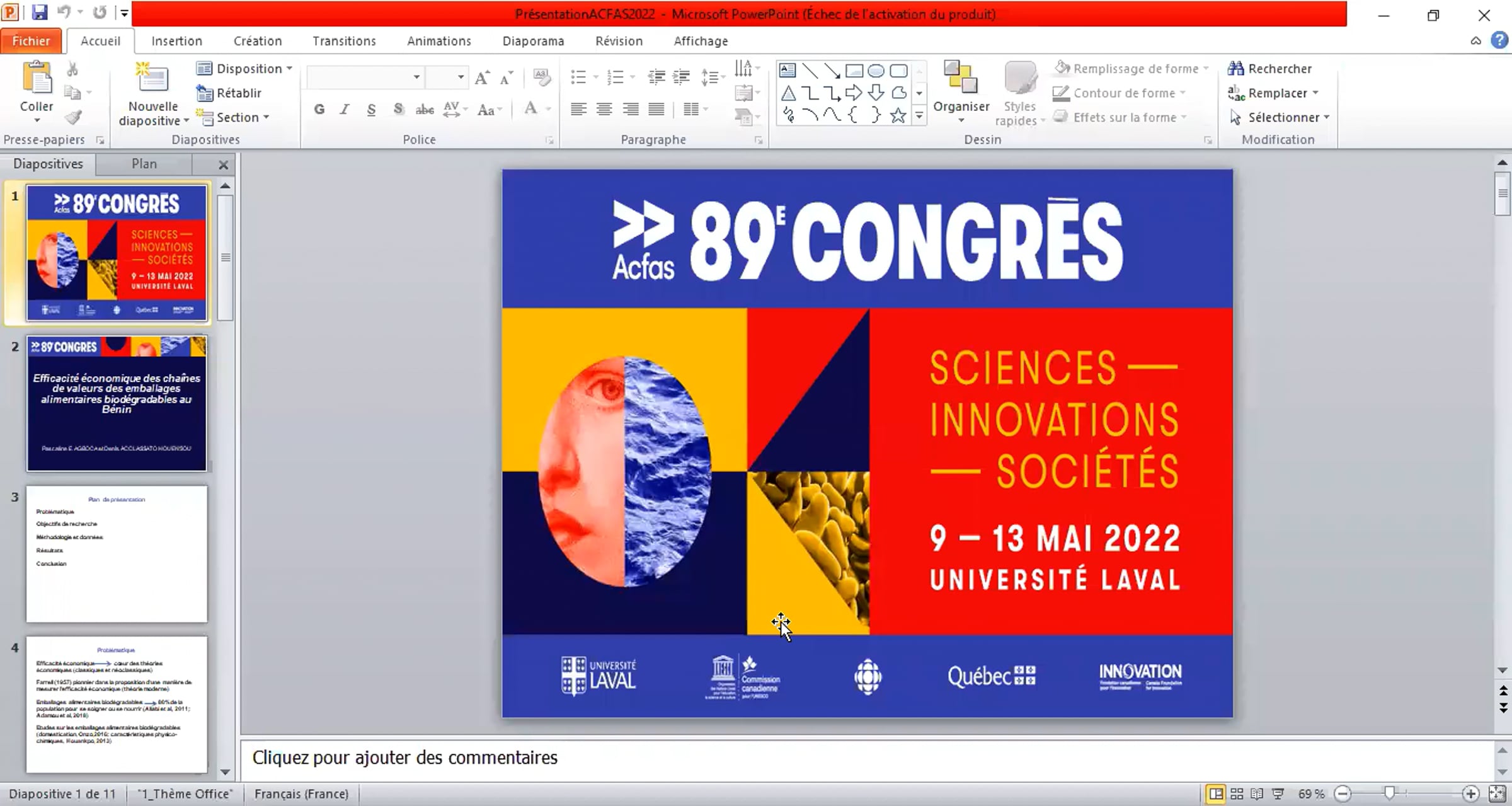Select the straight line shape
Image resolution: width=1512 pixels, height=806 pixels.
tap(810, 71)
